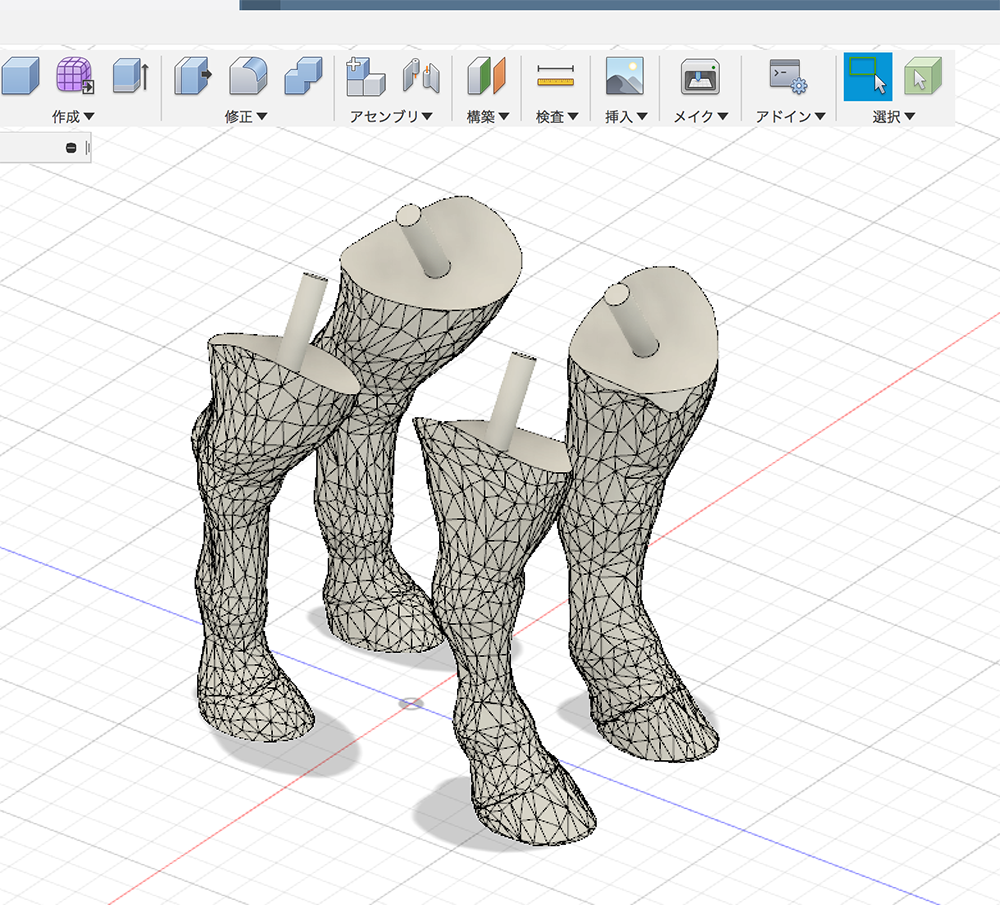The image size is (1000, 905).
Task: Click the Scripts and Add-ins icon
Action: (788, 76)
